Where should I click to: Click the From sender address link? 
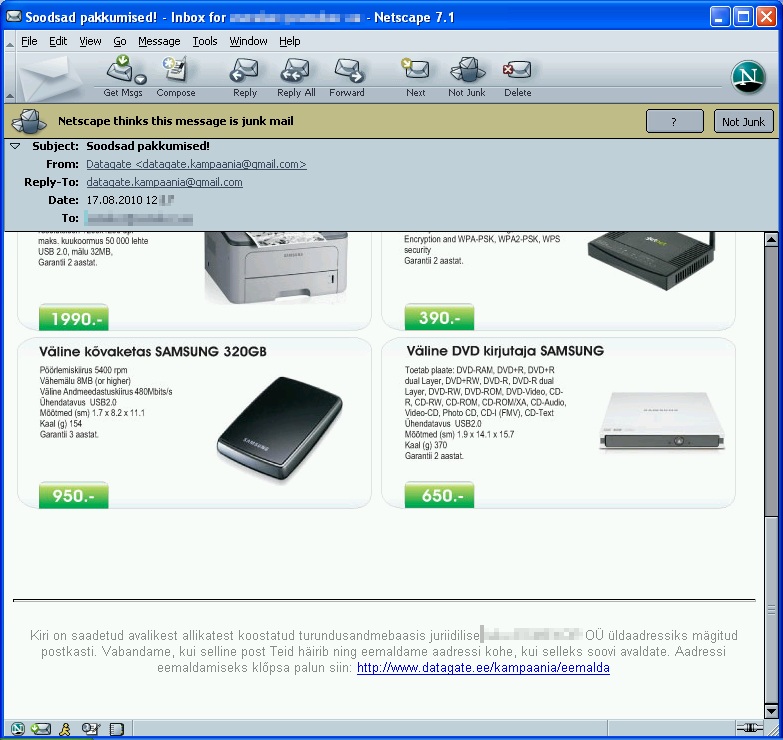(196, 164)
